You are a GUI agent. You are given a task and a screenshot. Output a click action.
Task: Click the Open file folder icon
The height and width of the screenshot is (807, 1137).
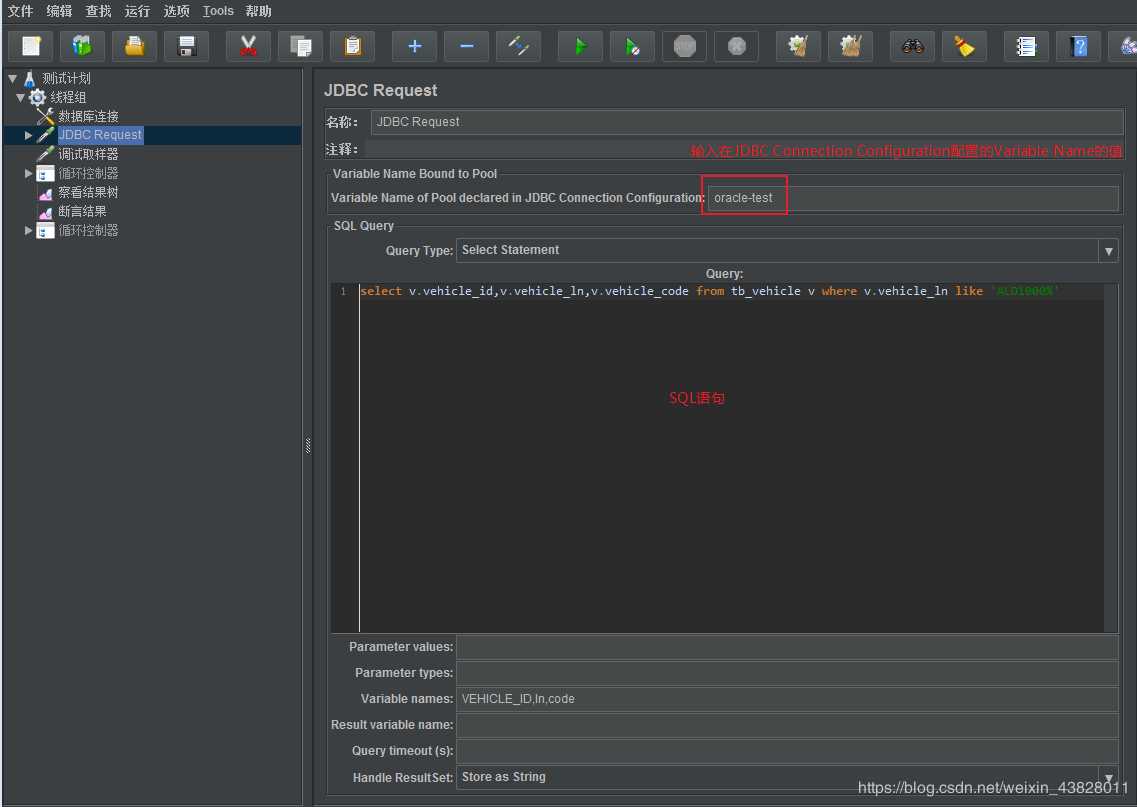(134, 46)
